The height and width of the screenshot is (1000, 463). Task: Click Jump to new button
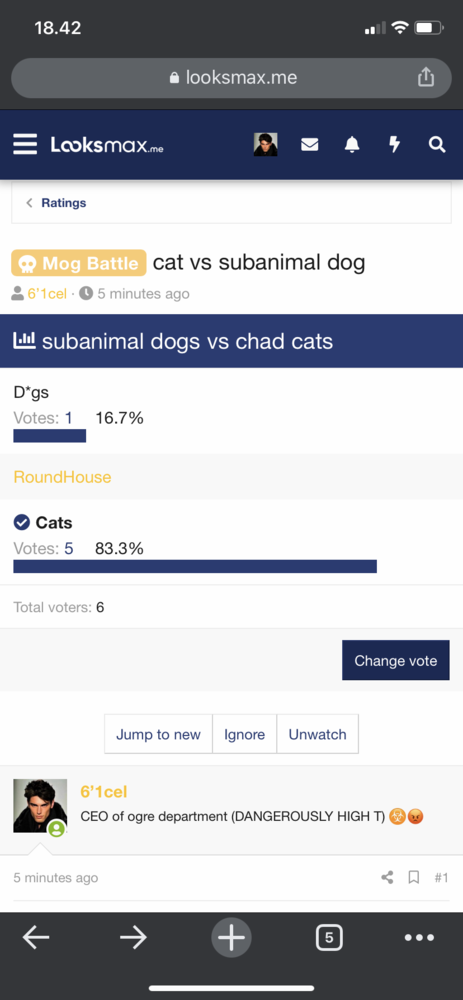click(158, 734)
